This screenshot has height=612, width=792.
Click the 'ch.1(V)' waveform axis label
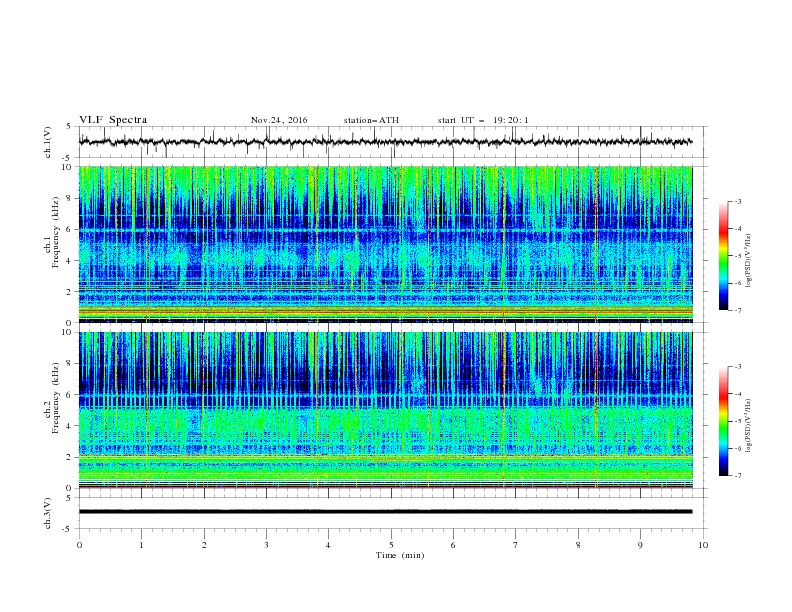(x=48, y=142)
